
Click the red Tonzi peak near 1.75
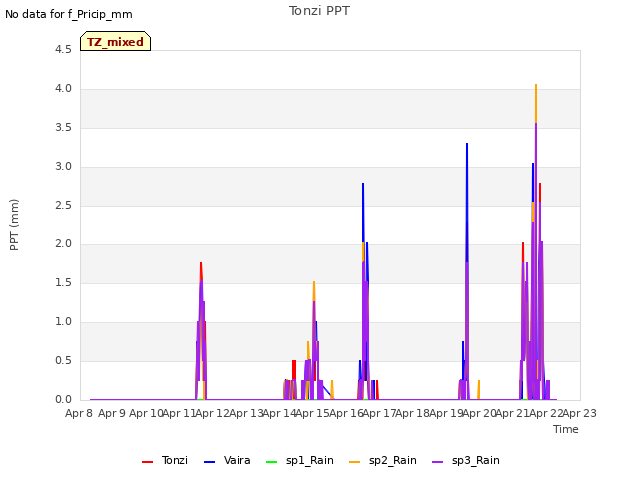tap(201, 264)
